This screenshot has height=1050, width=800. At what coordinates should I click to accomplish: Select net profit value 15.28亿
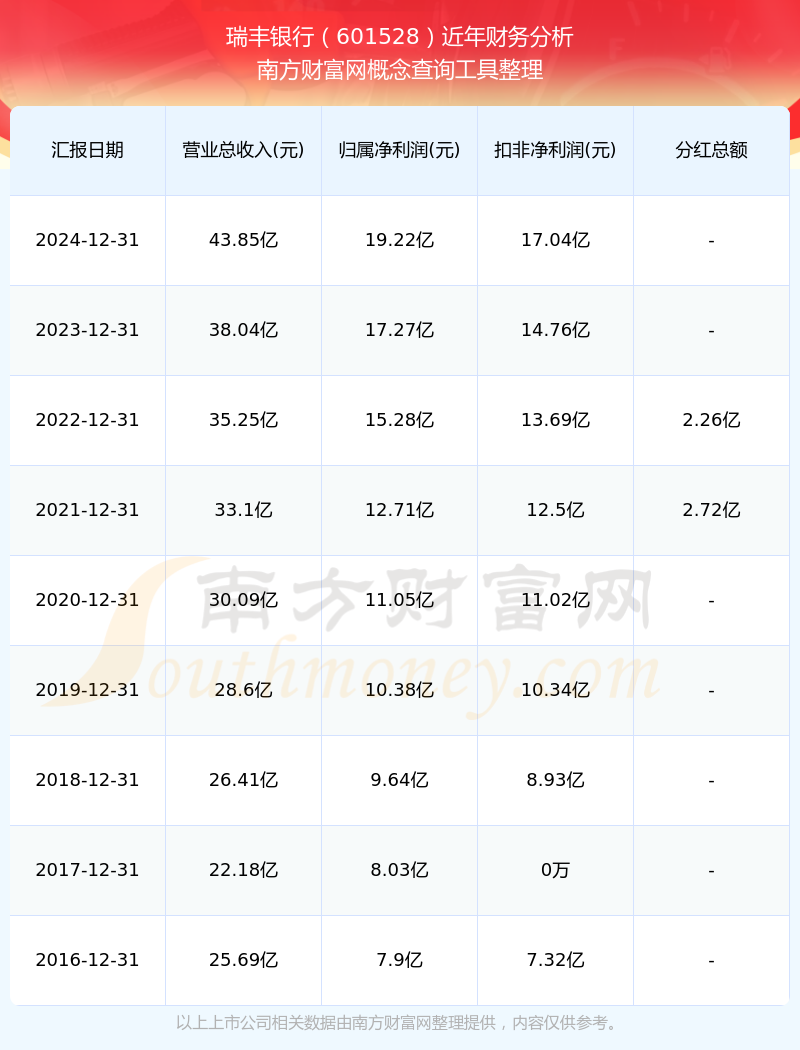pos(400,420)
